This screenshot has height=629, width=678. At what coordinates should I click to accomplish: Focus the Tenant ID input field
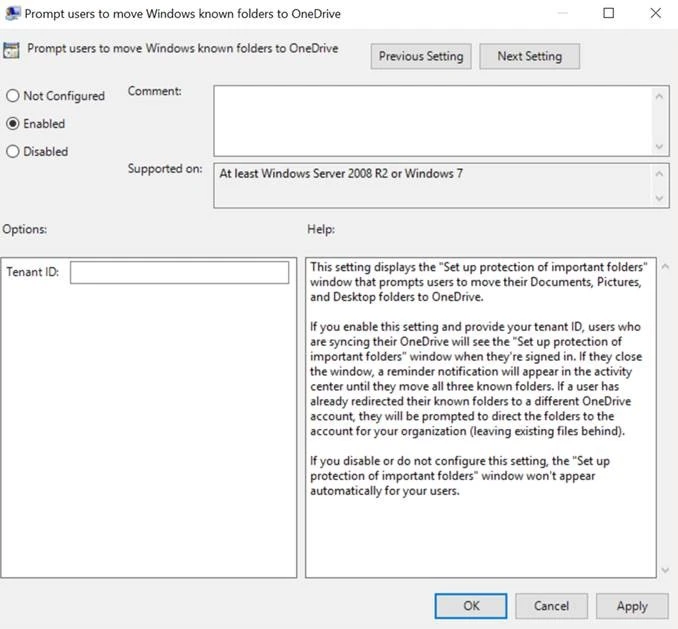[179, 273]
